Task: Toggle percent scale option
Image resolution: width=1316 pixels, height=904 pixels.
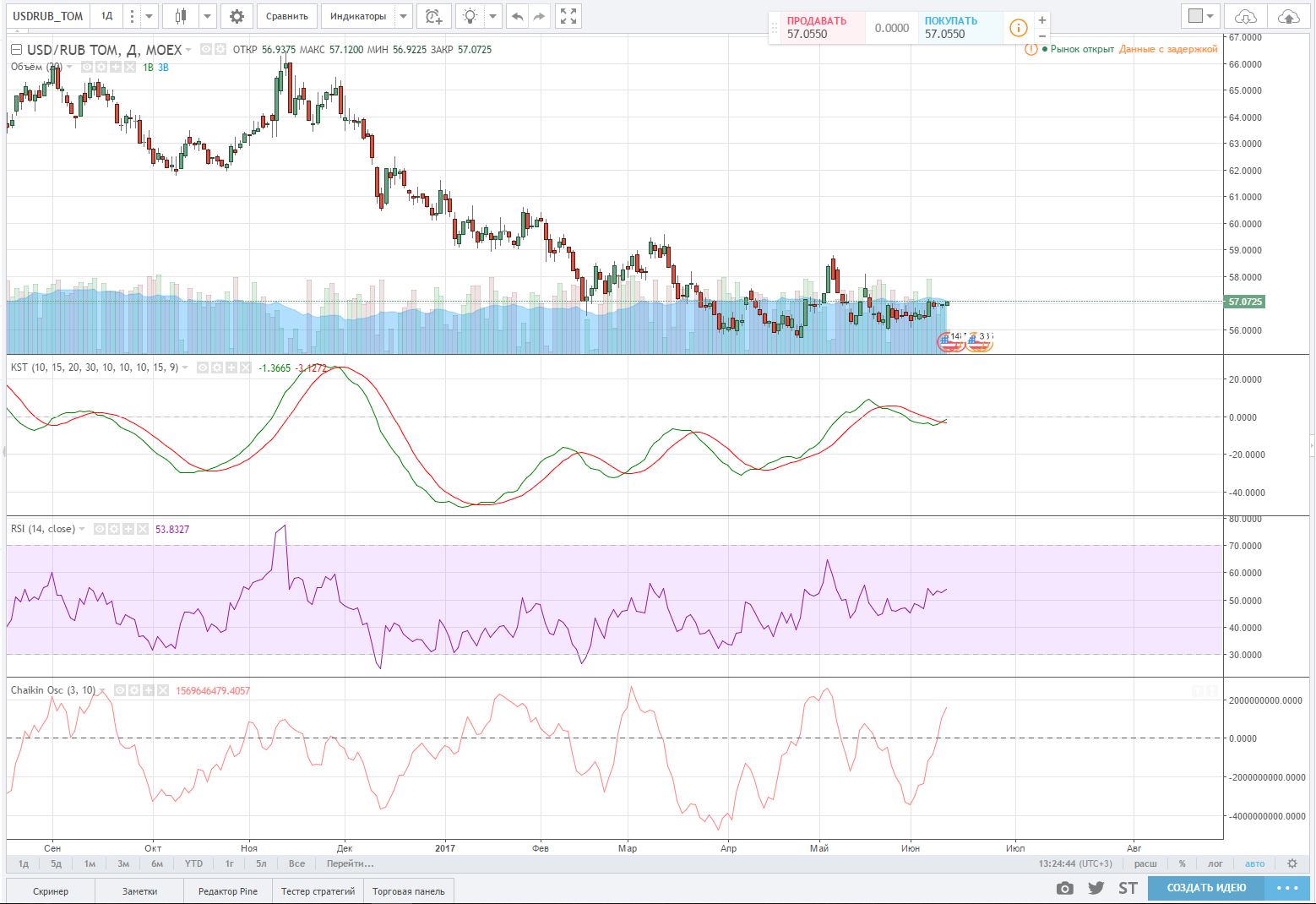Action: point(1182,863)
